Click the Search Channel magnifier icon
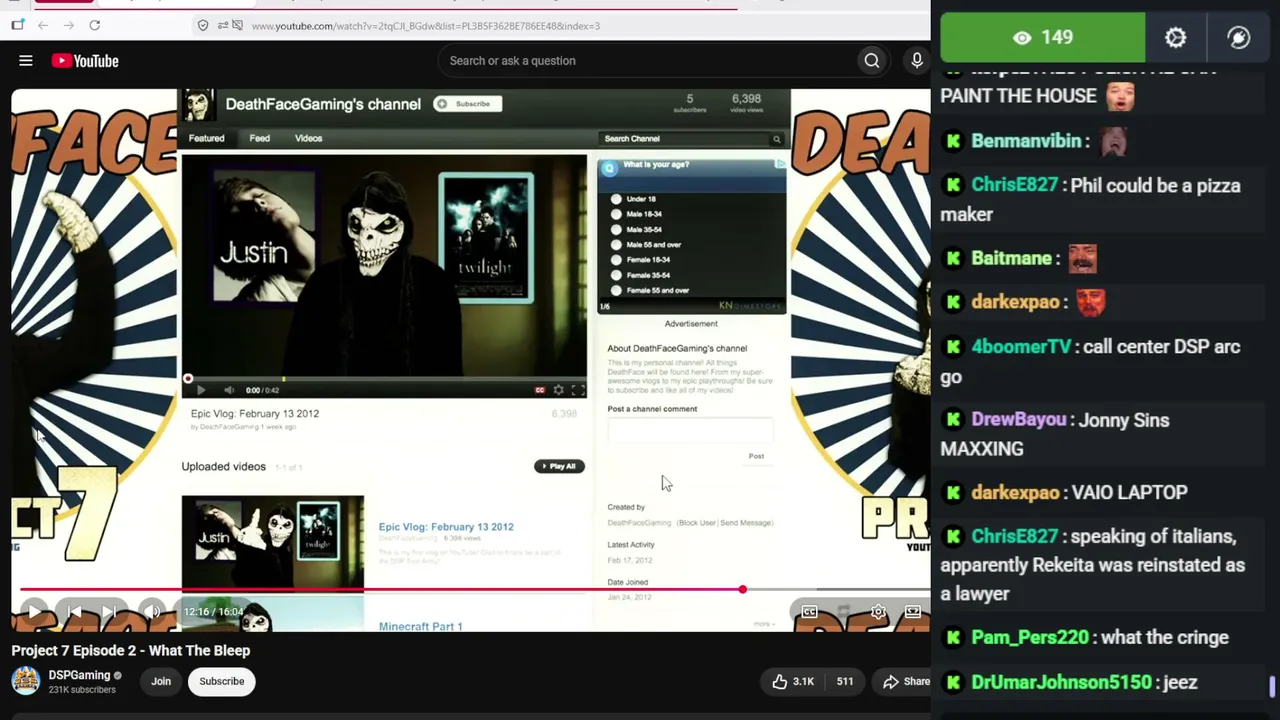The image size is (1280, 720). [x=776, y=139]
